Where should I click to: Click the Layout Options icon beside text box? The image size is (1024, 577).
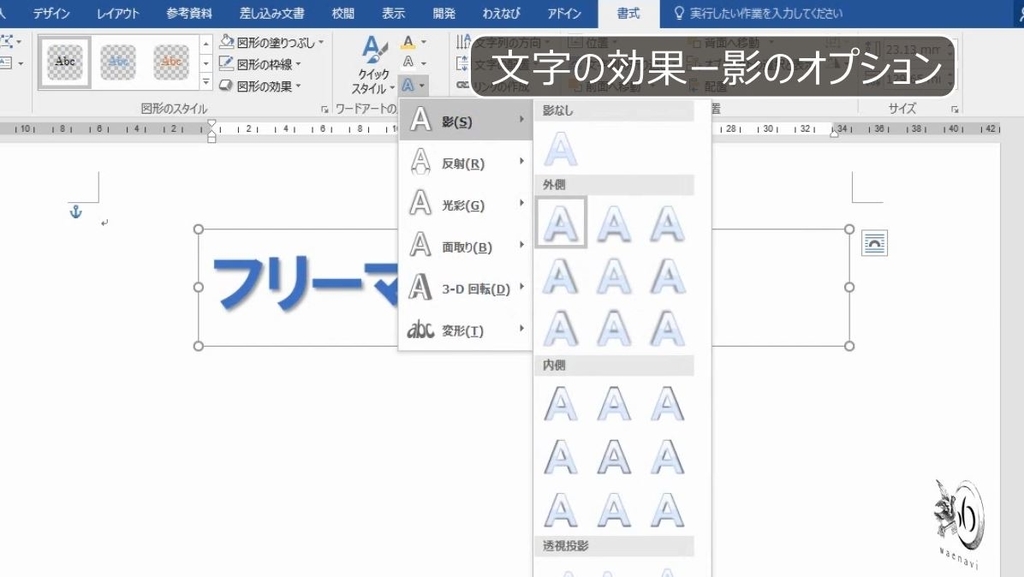pos(874,243)
